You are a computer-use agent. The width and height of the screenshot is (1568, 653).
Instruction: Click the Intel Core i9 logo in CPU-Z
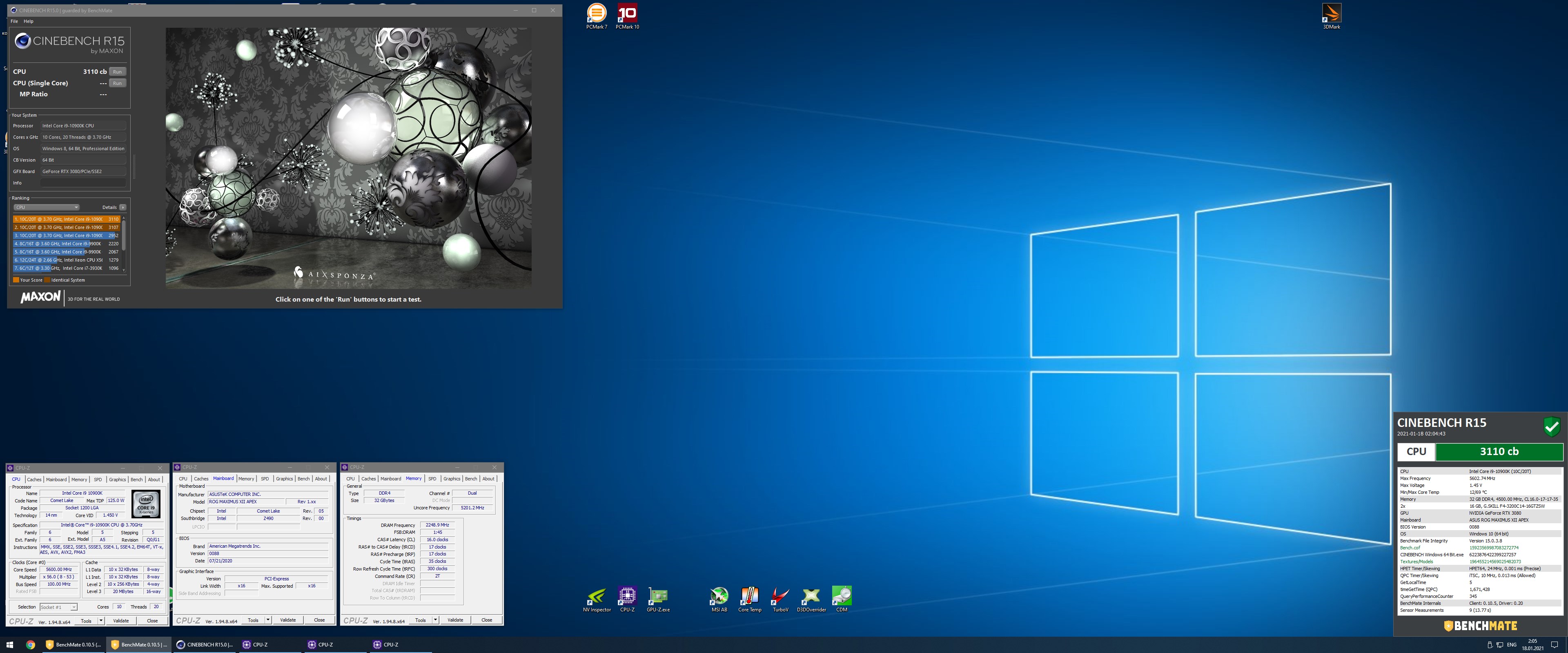click(x=146, y=504)
